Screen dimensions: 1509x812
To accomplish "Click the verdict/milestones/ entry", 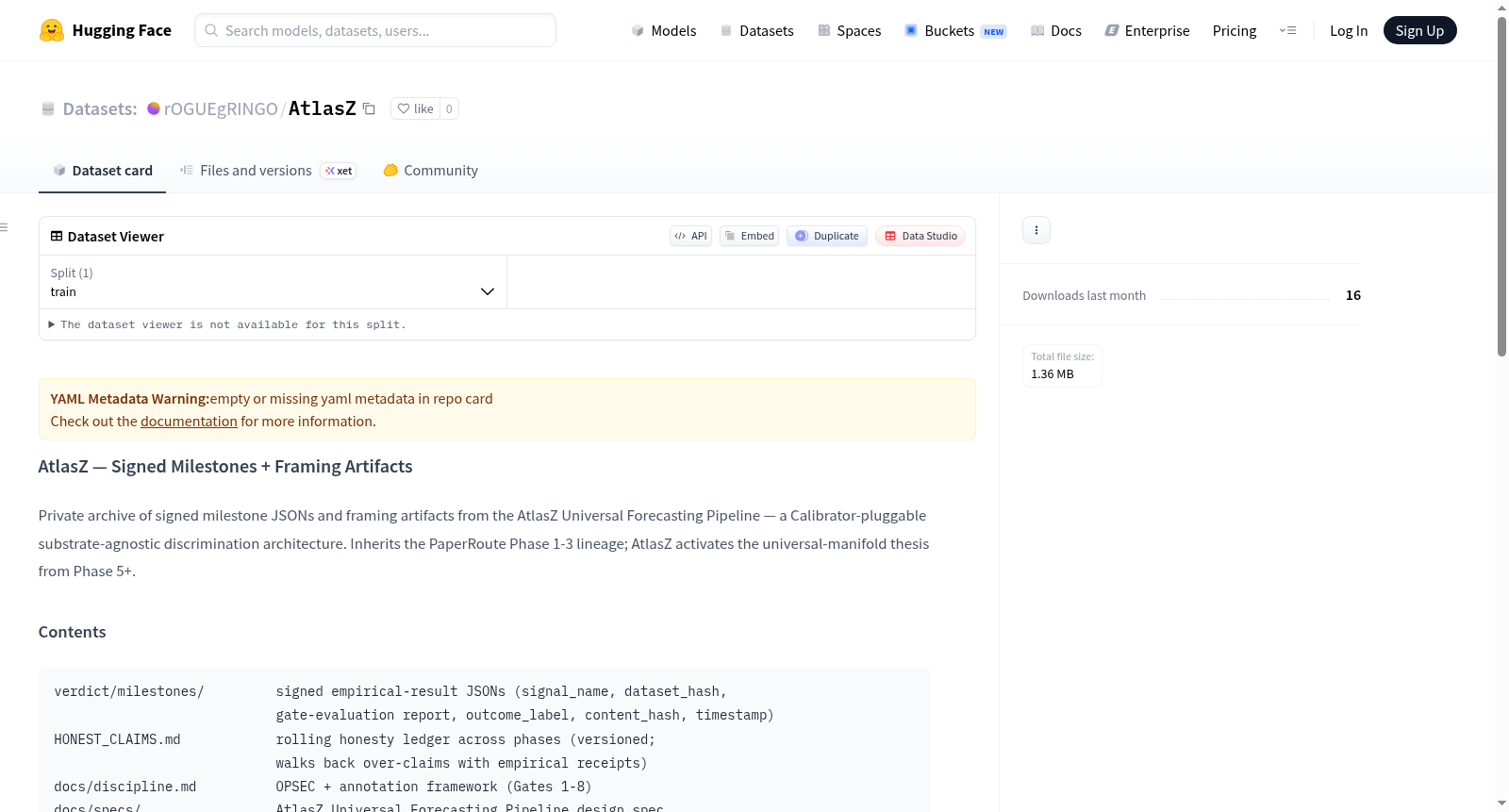I will pos(129,691).
